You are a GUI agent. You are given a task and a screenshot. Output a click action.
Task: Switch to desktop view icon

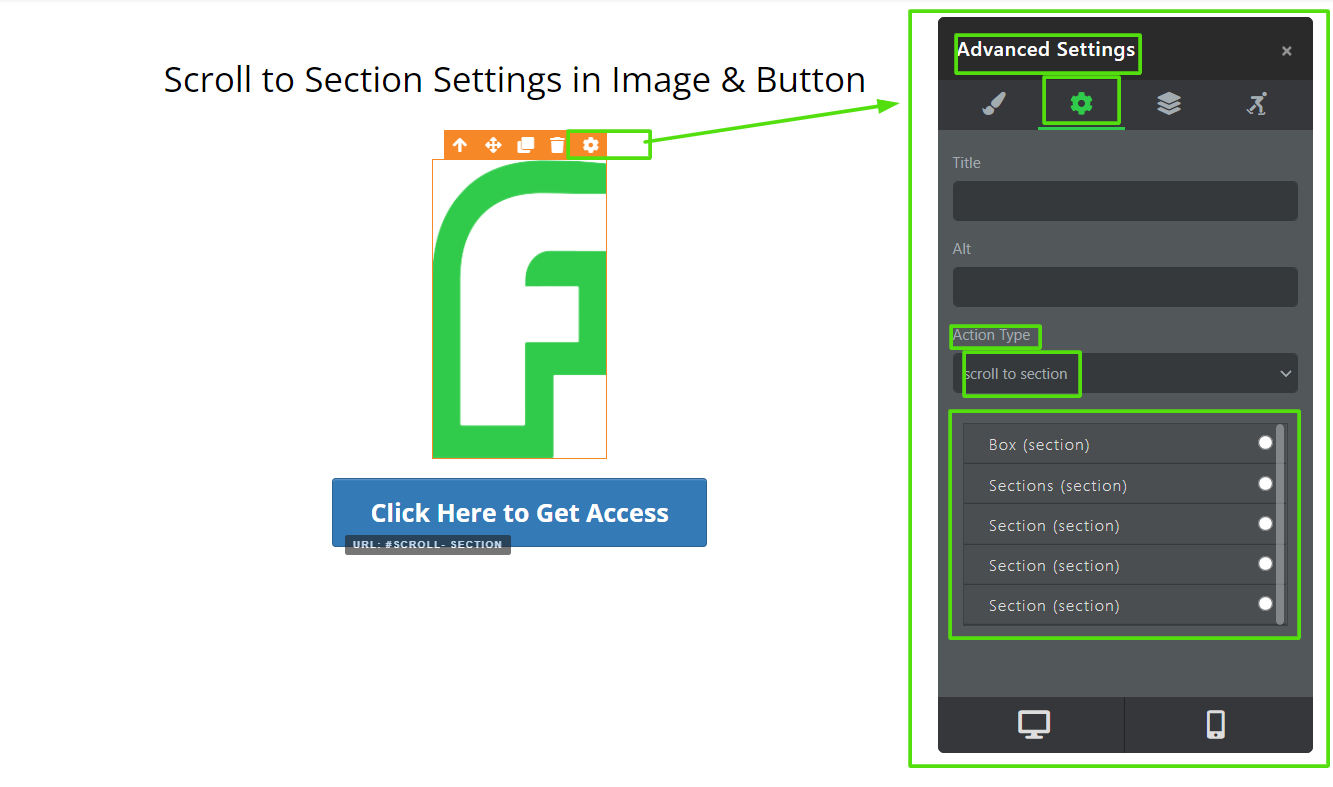tap(1033, 724)
